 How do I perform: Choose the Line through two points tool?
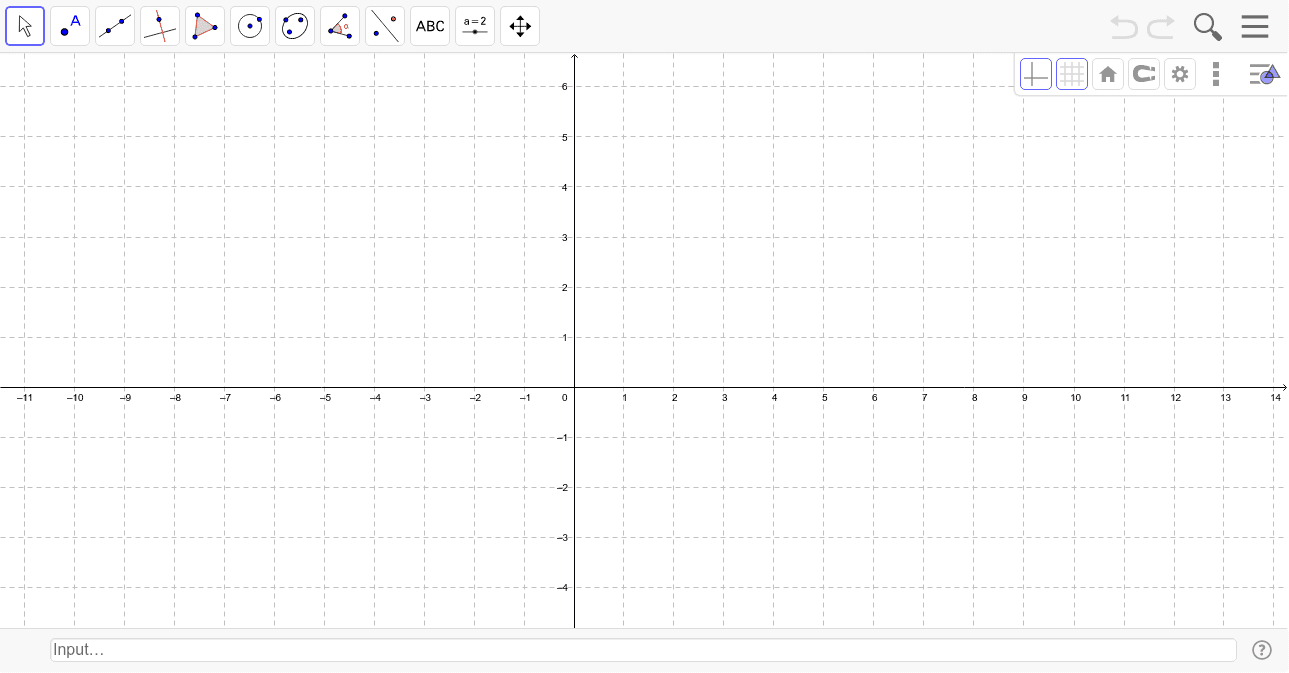[115, 26]
